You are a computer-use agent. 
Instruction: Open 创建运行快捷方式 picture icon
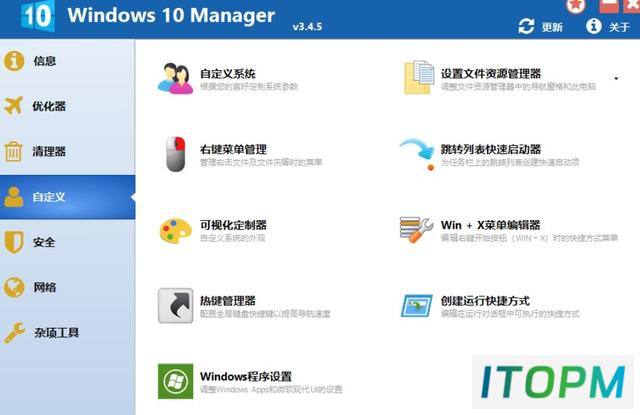[x=417, y=306]
